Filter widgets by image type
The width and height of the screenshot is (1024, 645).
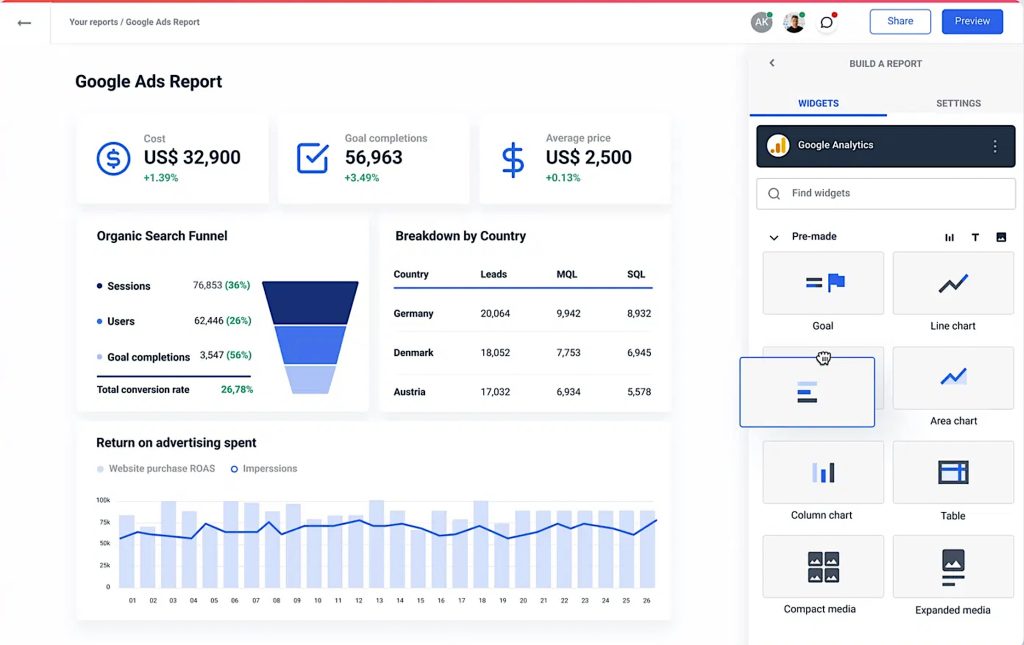(1001, 237)
